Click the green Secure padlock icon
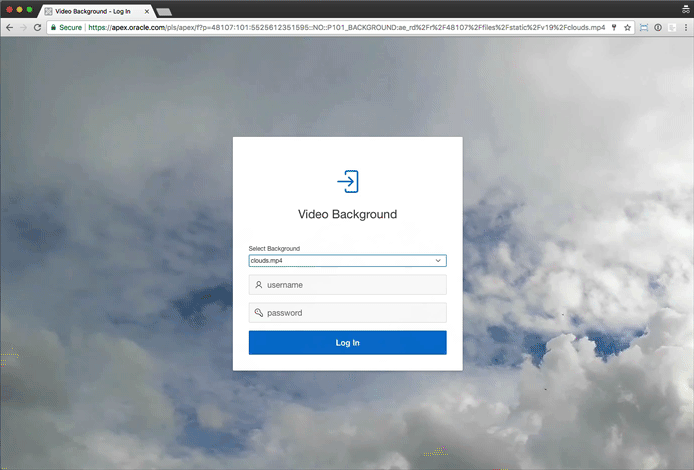The image size is (694, 470). (x=52, y=28)
